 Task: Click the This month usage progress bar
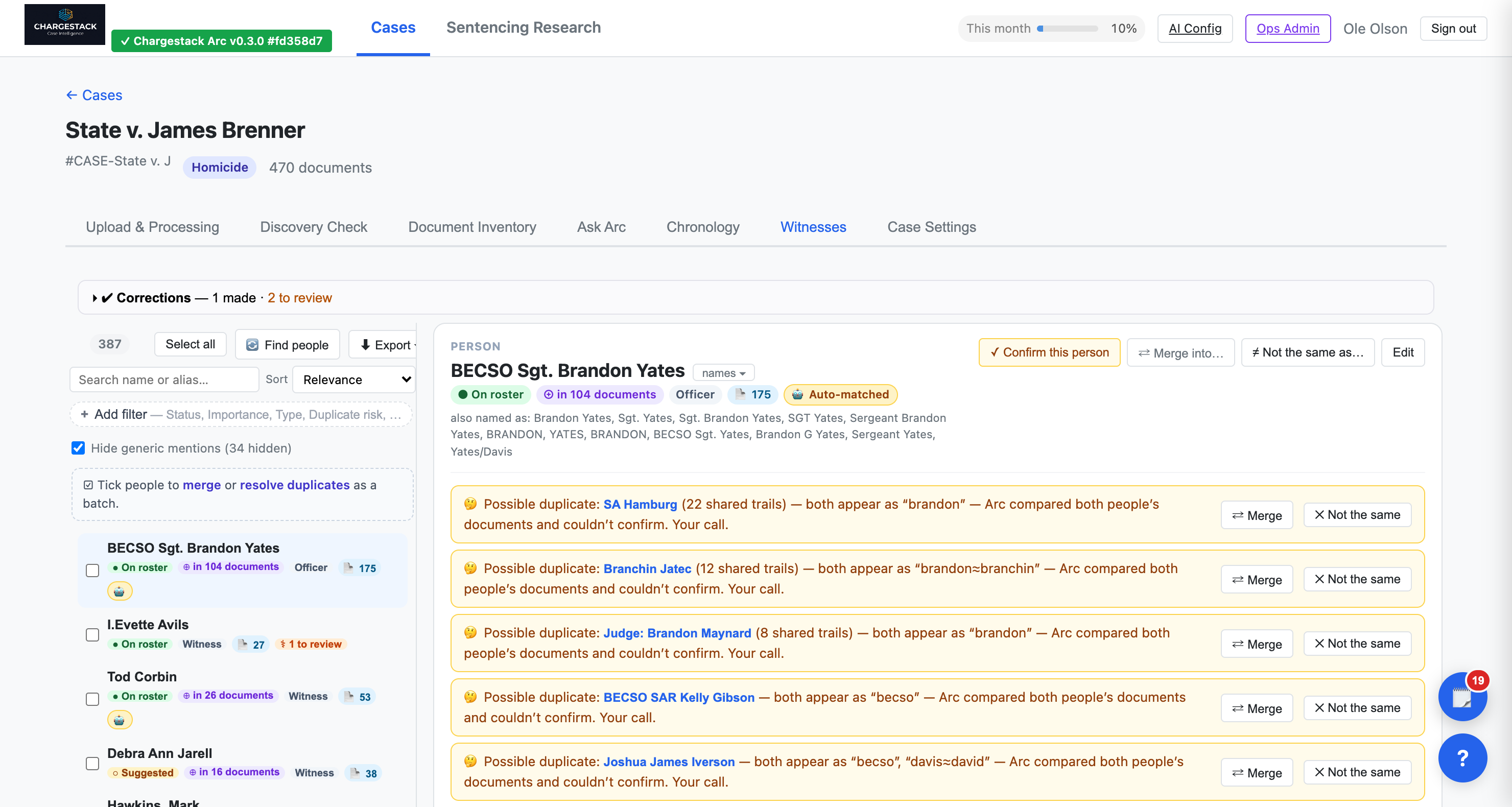pyautogui.click(x=1067, y=28)
